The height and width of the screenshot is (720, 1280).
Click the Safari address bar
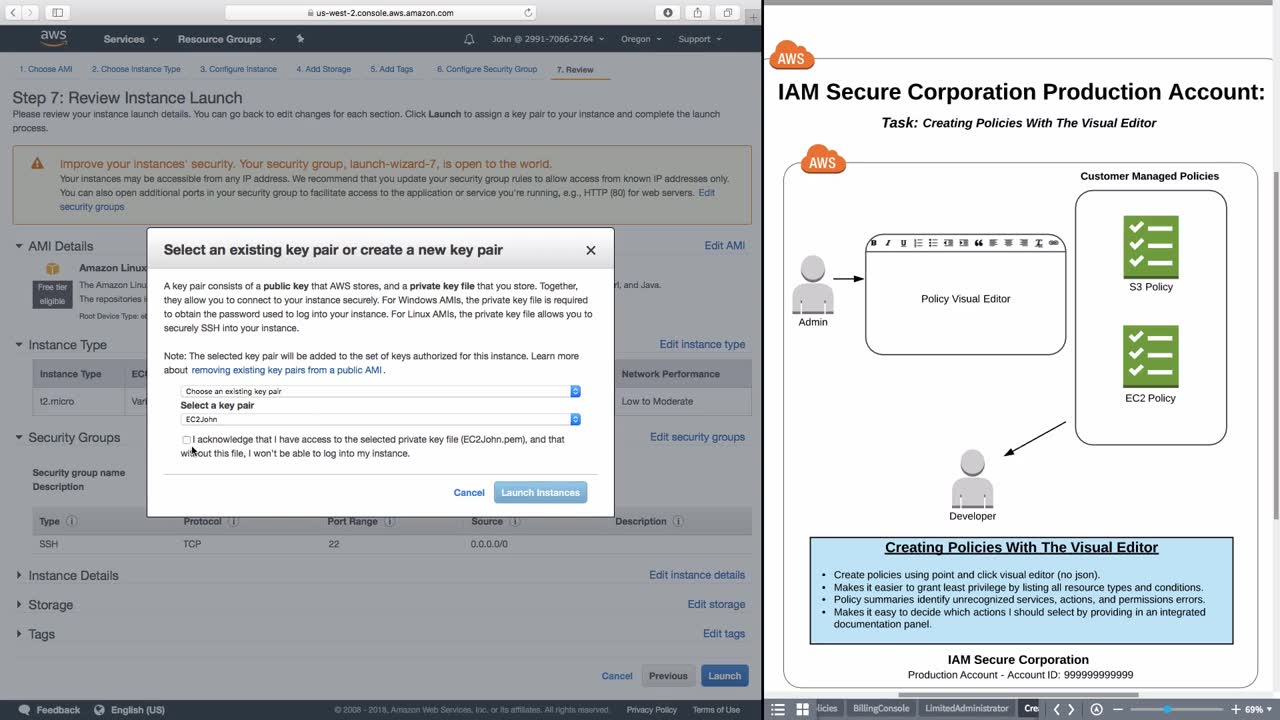[x=380, y=13]
